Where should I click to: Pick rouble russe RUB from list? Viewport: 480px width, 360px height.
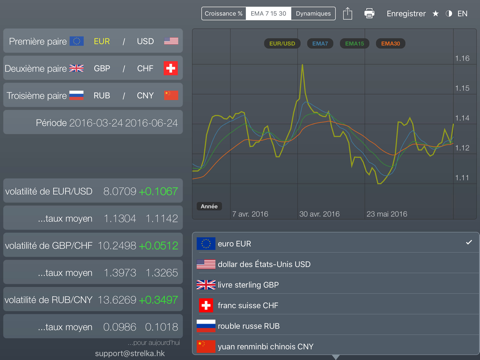336,326
